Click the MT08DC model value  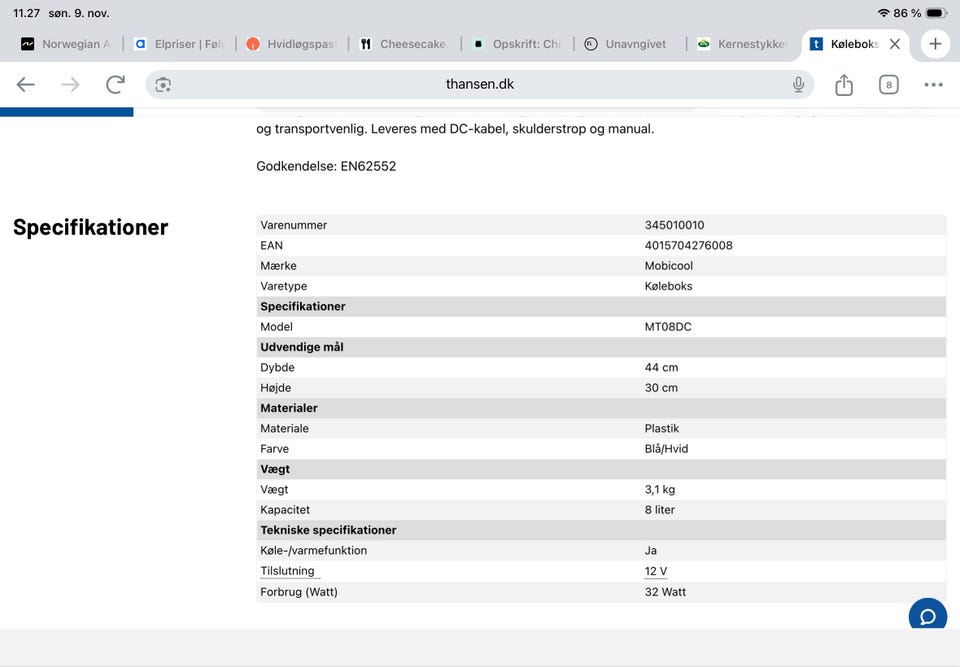[668, 326]
